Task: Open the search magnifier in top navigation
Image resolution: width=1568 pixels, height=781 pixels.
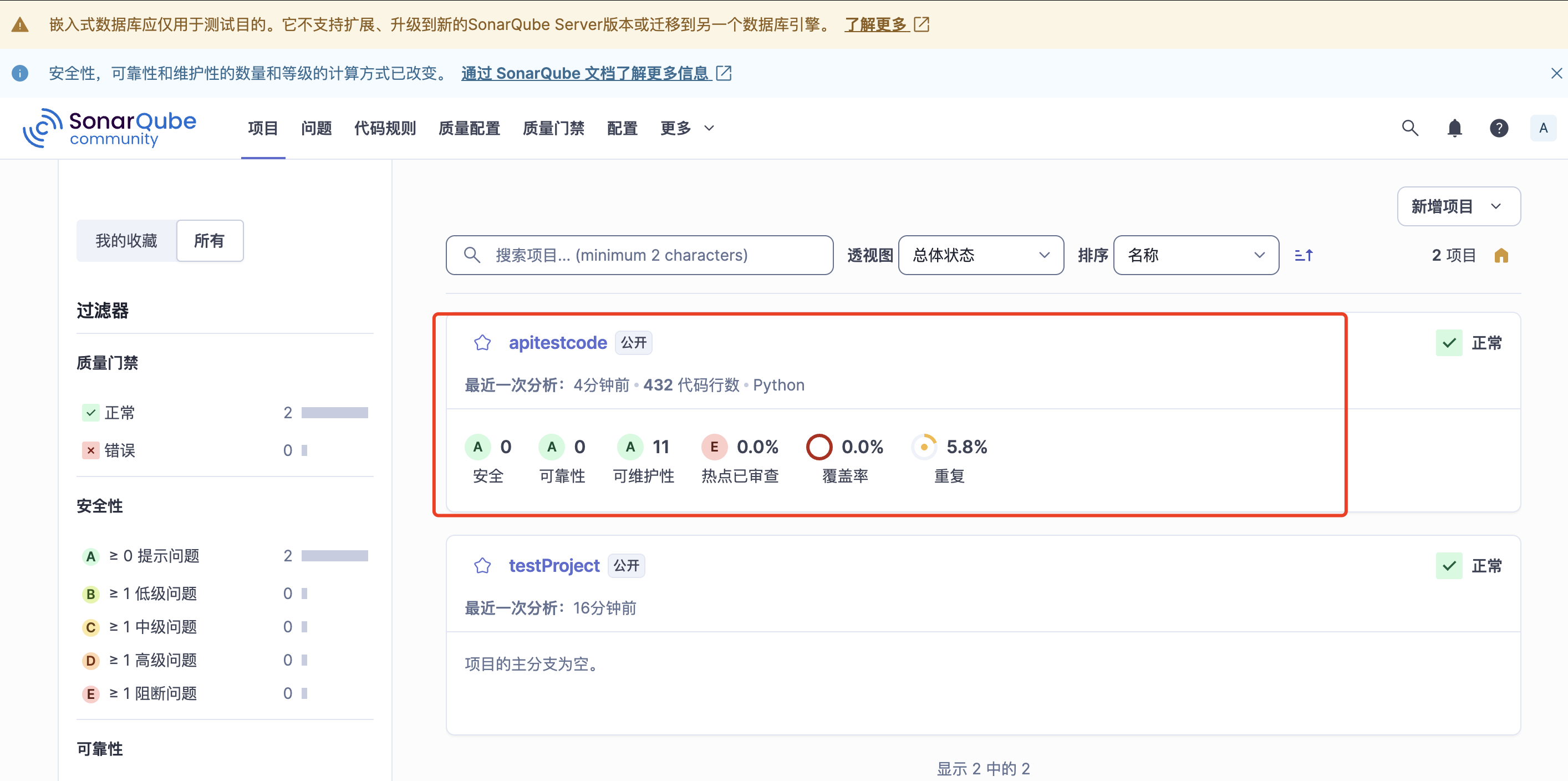Action: click(1410, 128)
